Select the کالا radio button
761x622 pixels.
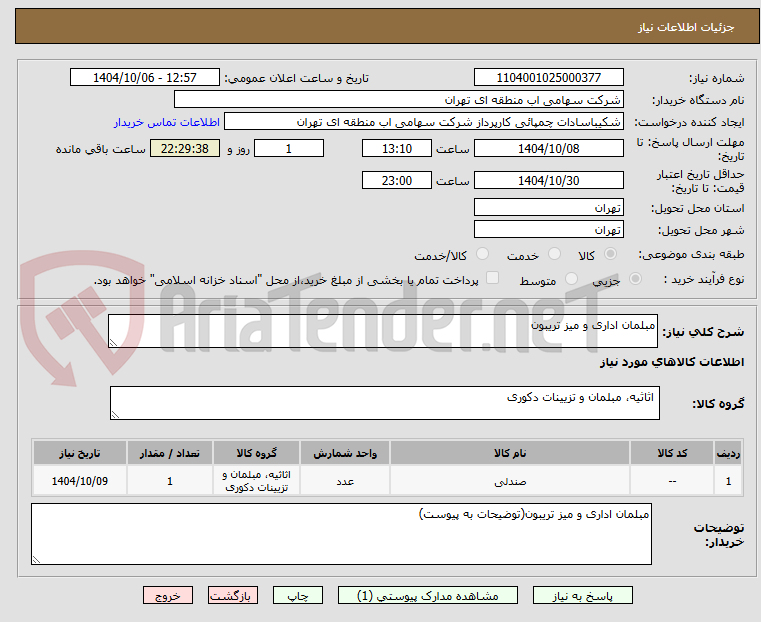611,254
